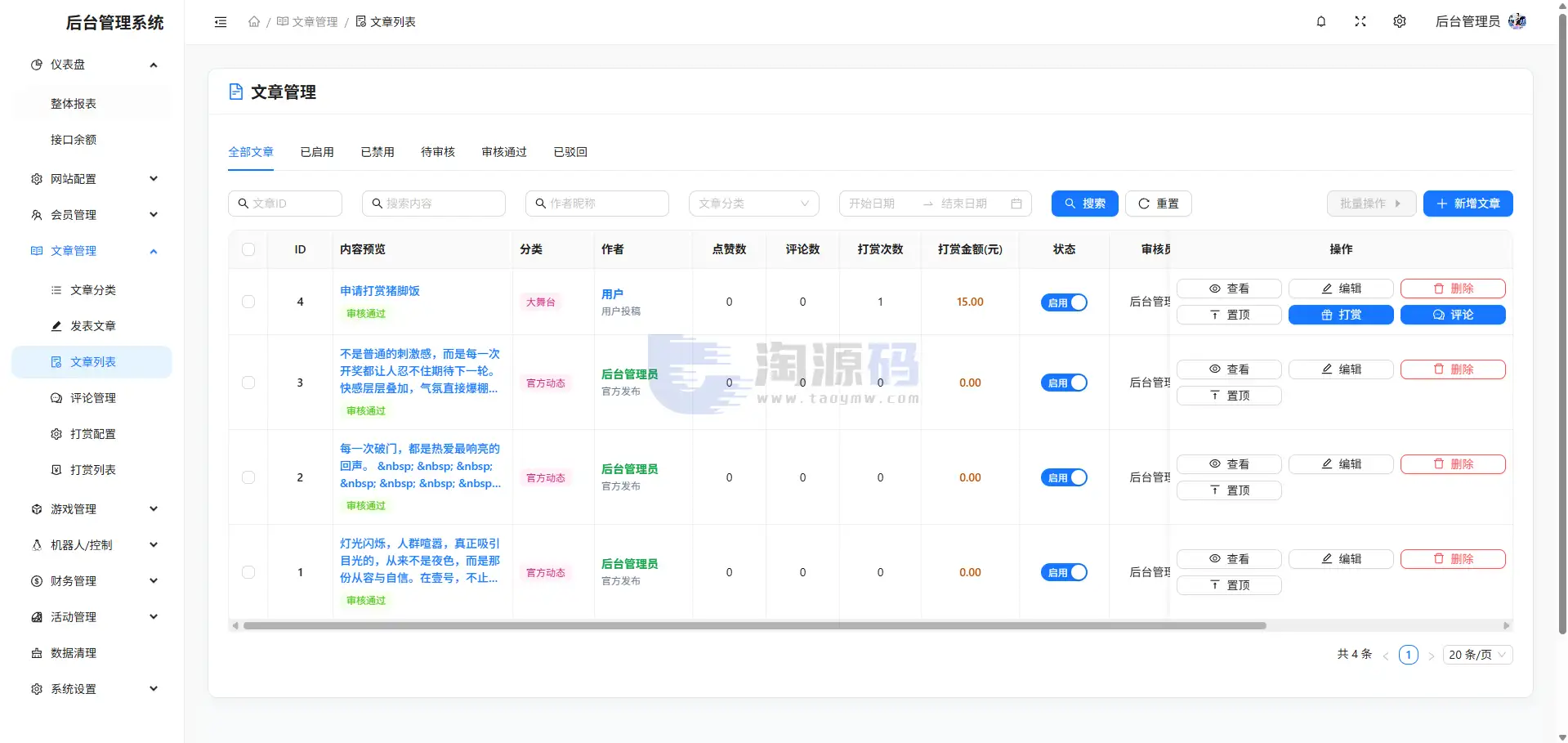Switch to the 待审核 tab
The height and width of the screenshot is (743, 1568).
[x=438, y=152]
